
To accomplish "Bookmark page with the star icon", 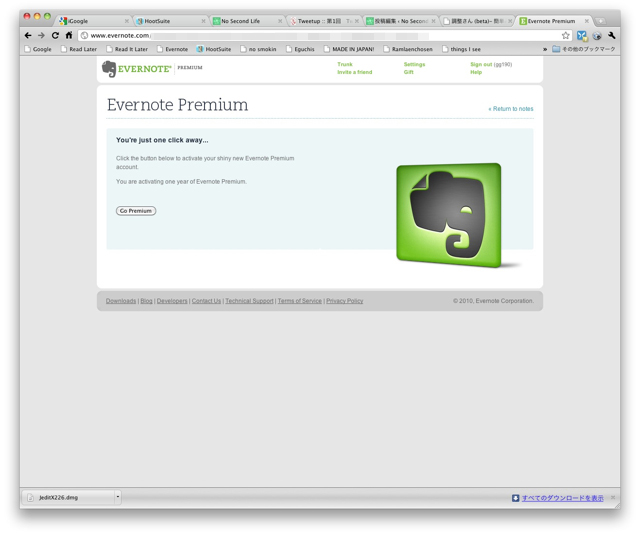I will coord(566,35).
